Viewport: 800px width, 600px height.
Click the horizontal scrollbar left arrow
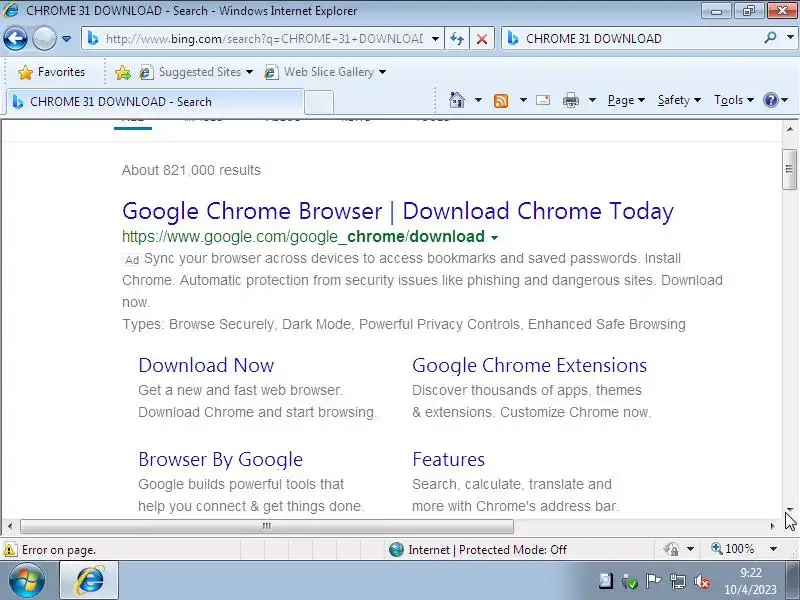[10, 526]
